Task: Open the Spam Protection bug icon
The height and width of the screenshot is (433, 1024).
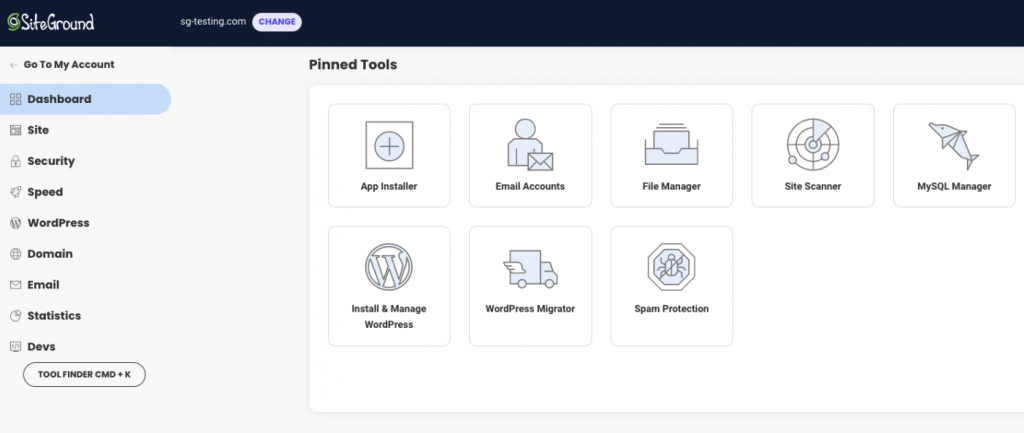Action: pyautogui.click(x=671, y=267)
